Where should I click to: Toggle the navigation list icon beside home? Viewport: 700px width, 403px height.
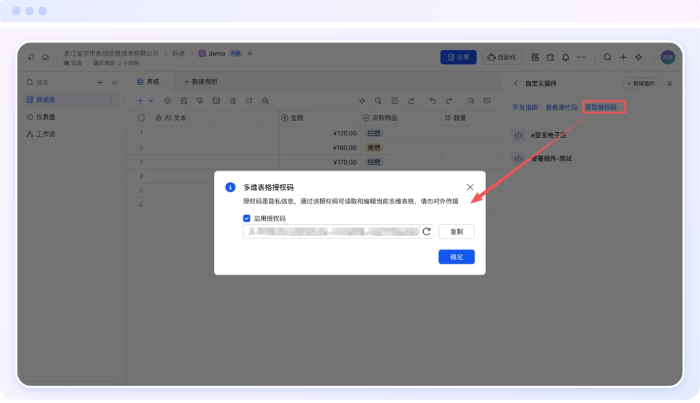31,57
